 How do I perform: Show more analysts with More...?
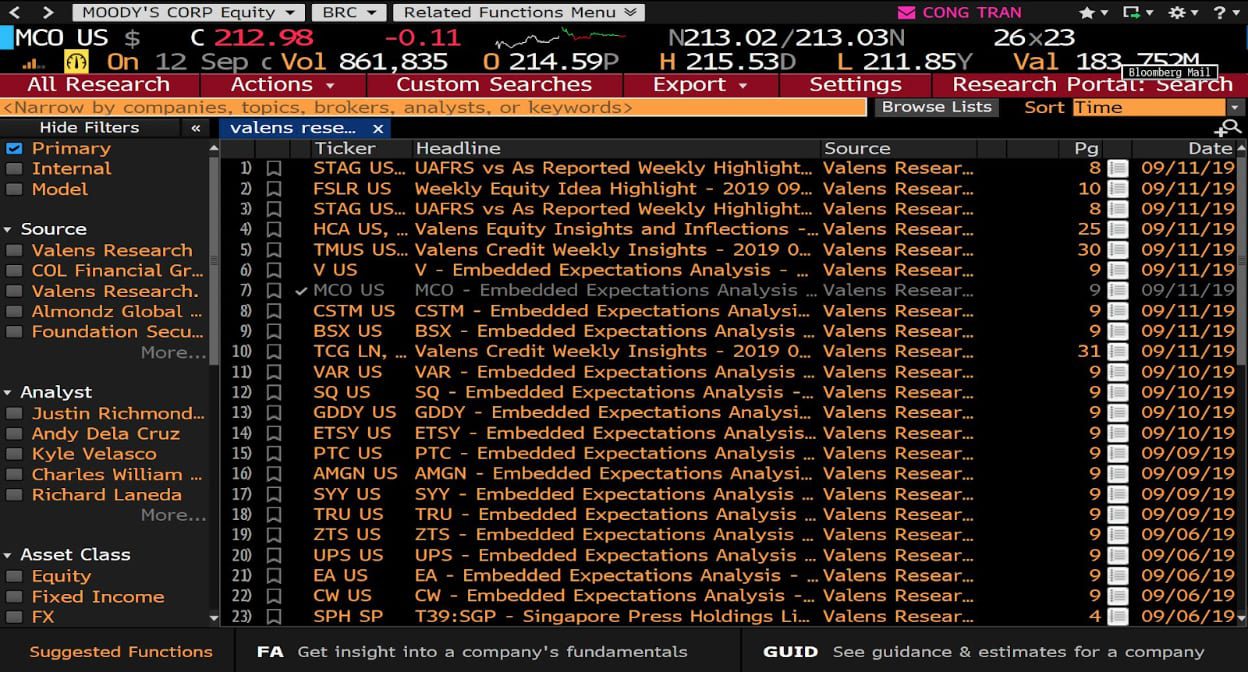pos(173,515)
